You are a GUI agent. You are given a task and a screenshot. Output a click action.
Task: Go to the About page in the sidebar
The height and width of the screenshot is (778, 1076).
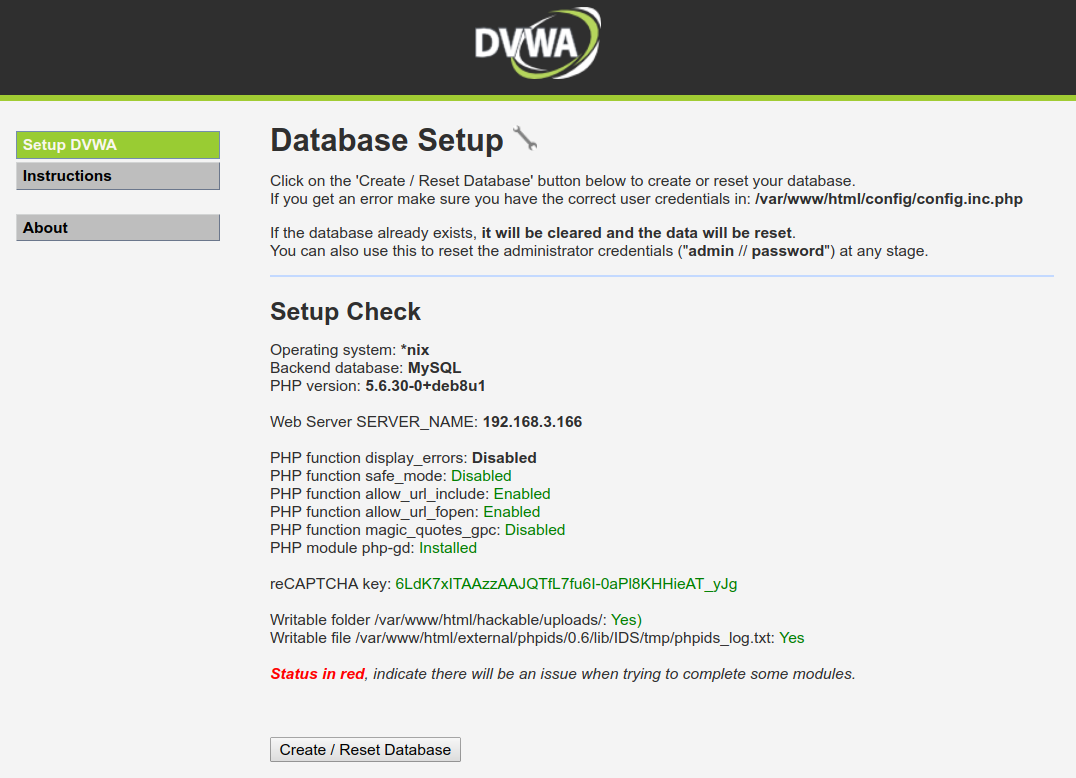(x=118, y=228)
